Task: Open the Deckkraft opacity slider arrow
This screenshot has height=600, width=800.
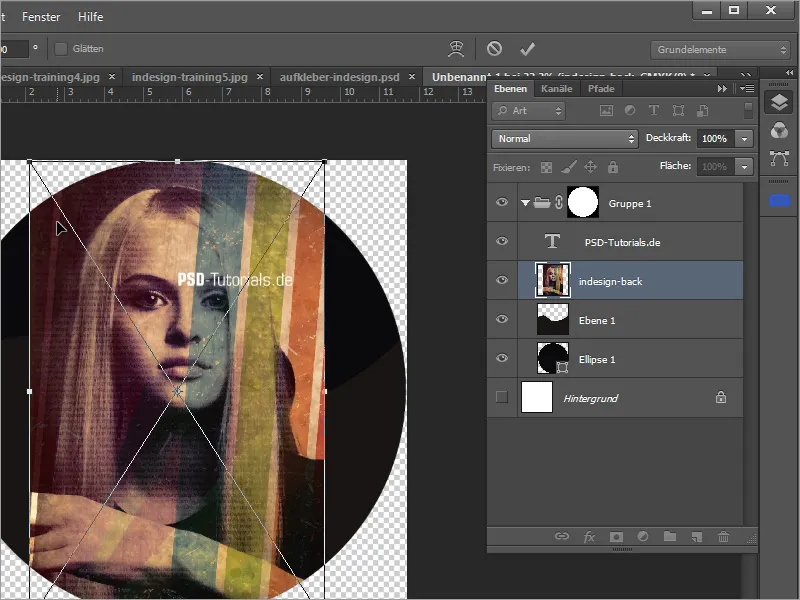Action: pyautogui.click(x=744, y=139)
